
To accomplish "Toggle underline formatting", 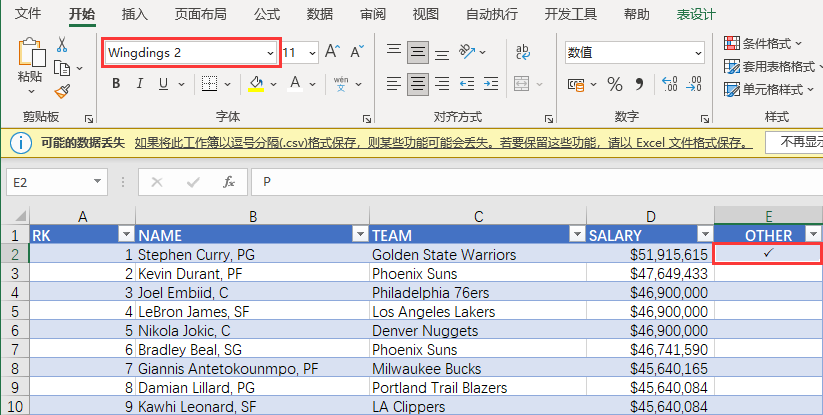I will tap(164, 83).
